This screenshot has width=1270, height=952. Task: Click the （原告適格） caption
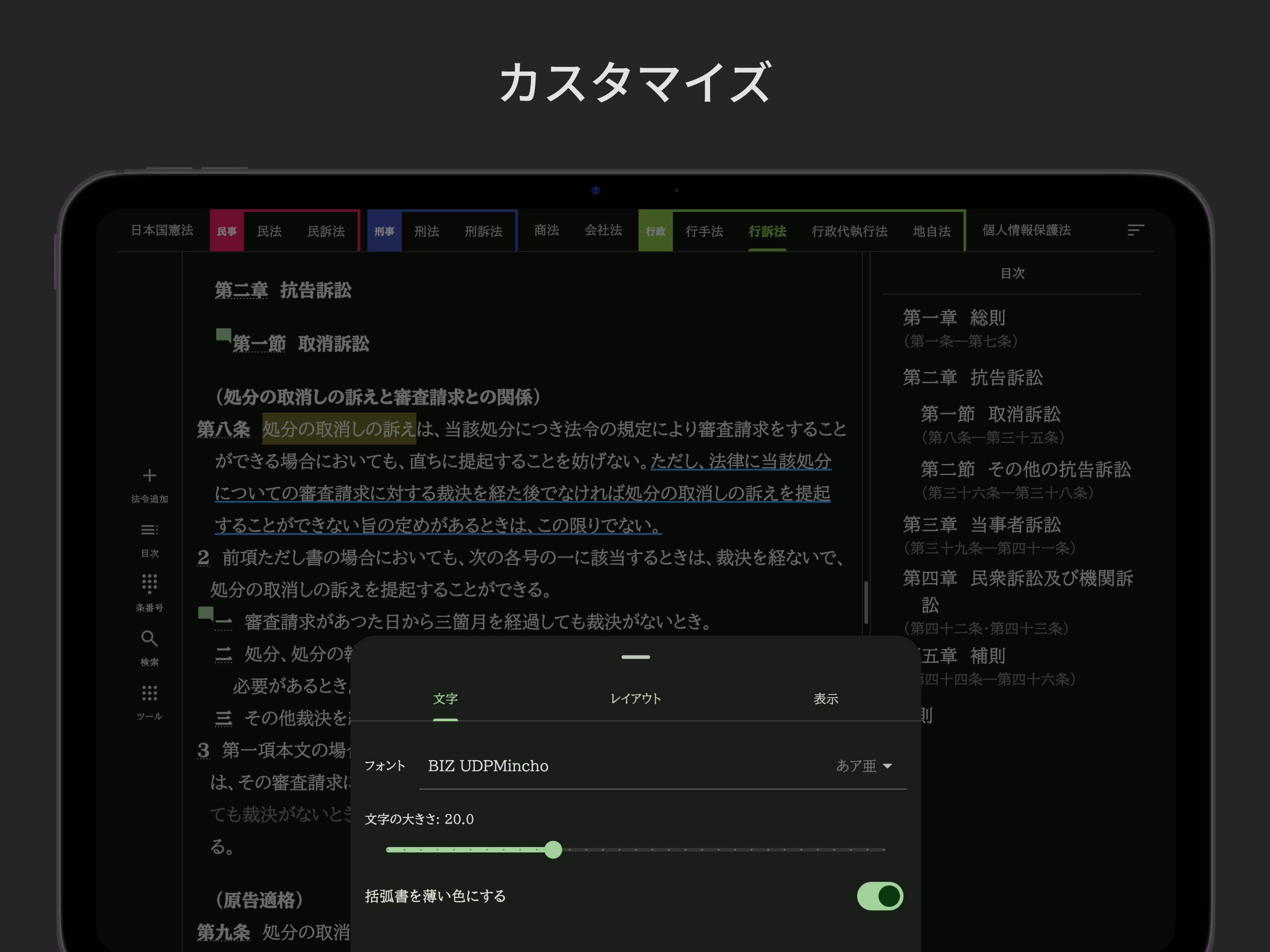pos(259,900)
